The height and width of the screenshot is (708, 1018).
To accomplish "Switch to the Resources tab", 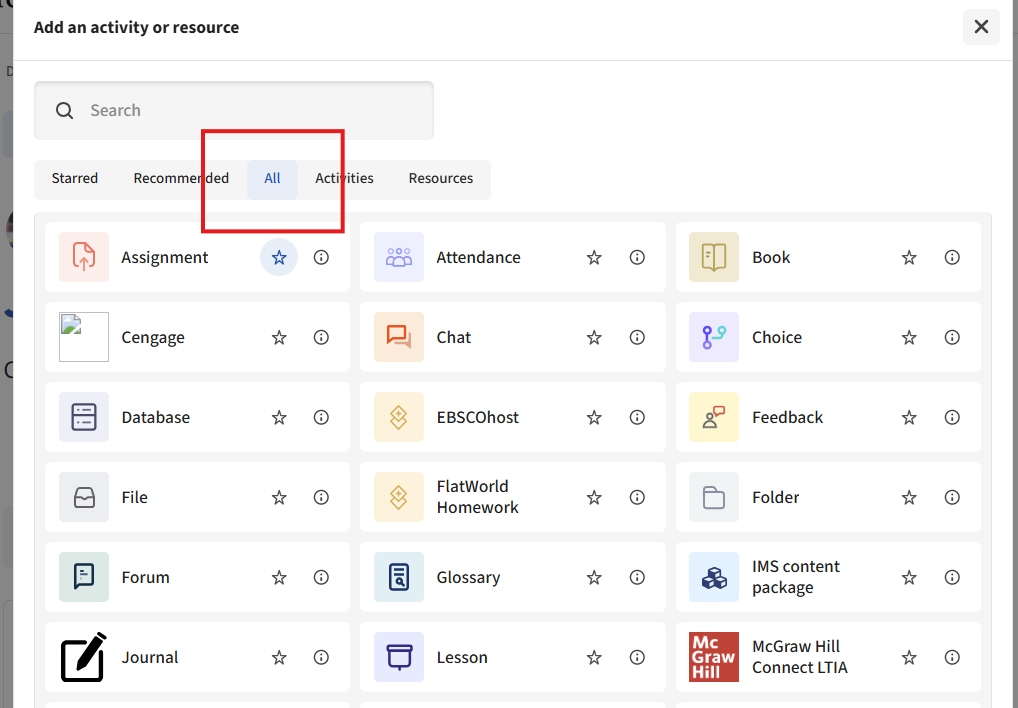I will [x=440, y=178].
